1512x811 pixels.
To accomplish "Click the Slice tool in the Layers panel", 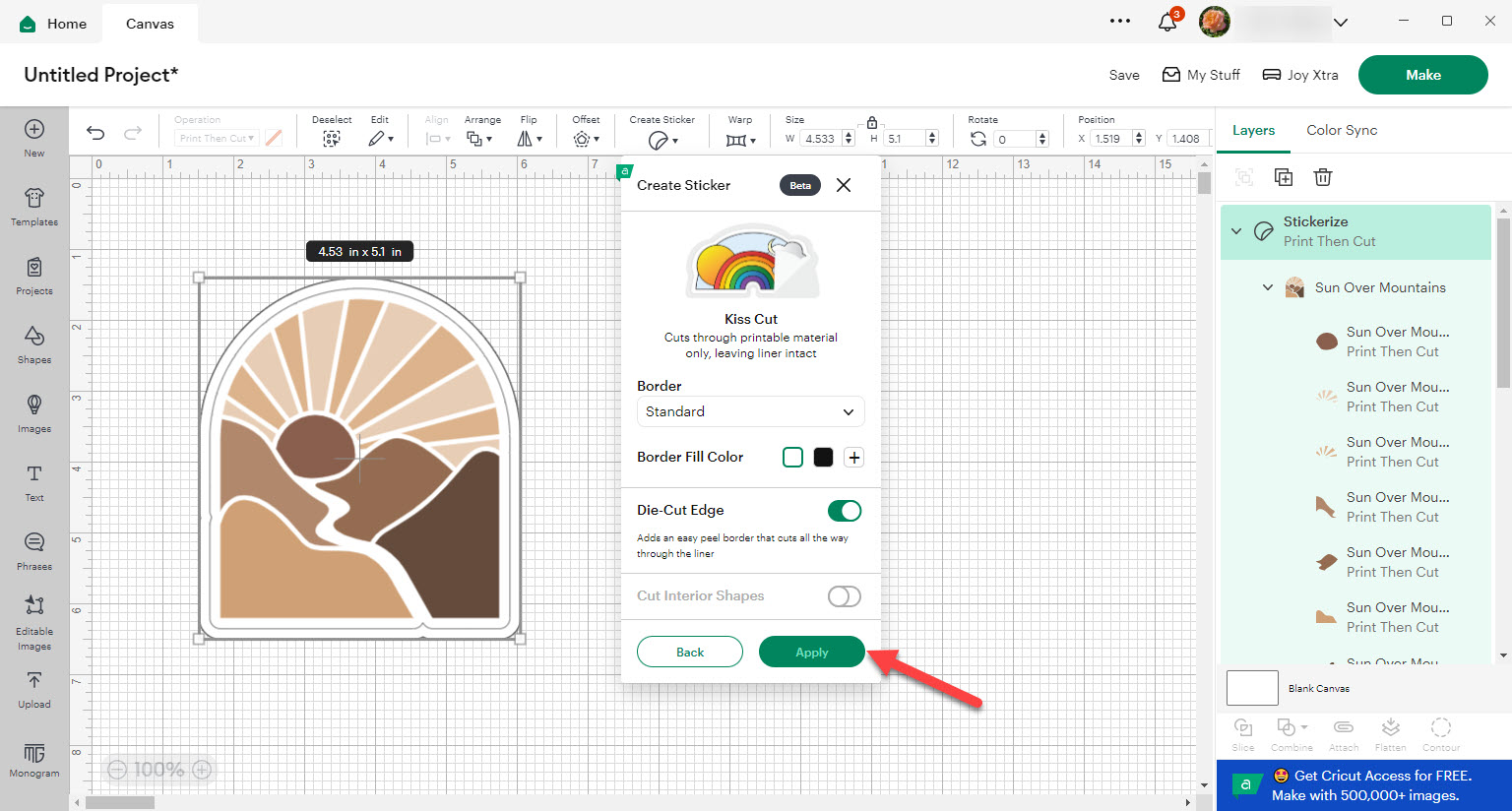I will click(x=1242, y=732).
